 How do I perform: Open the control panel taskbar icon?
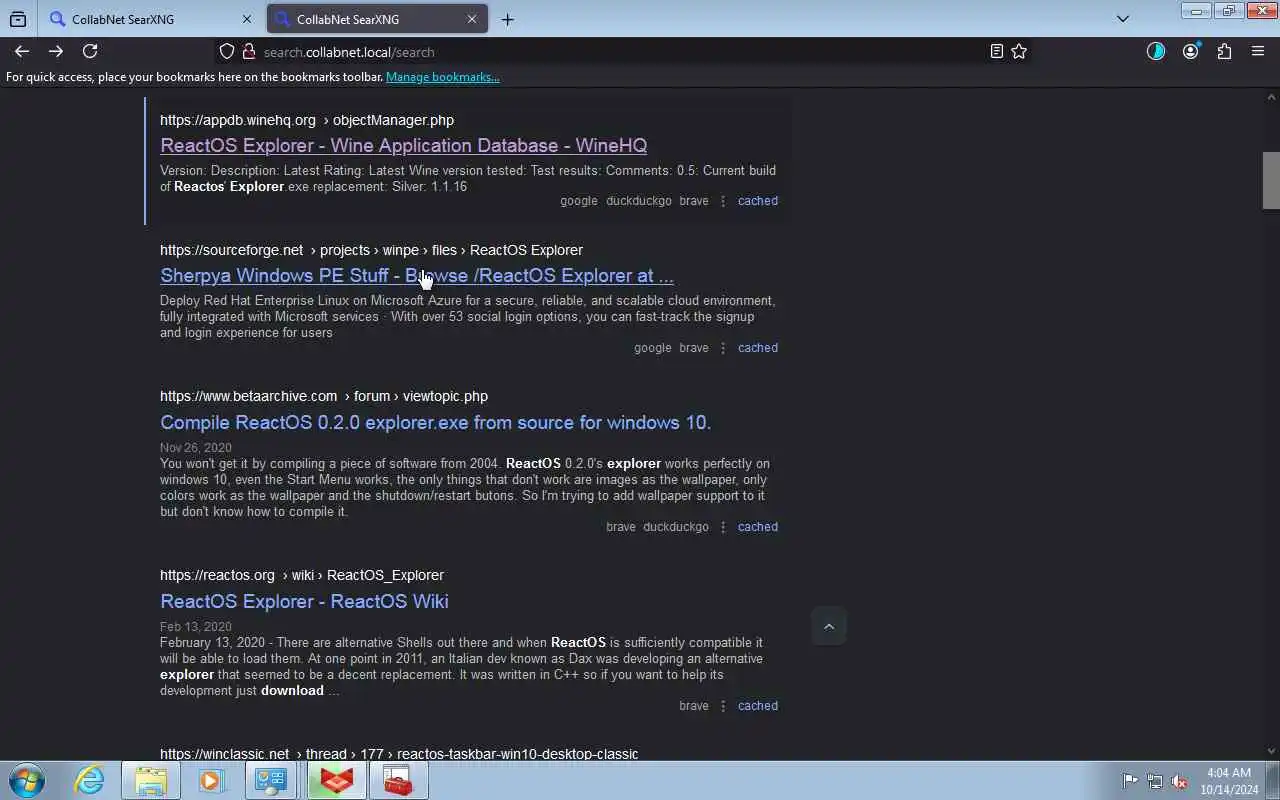tap(271, 780)
